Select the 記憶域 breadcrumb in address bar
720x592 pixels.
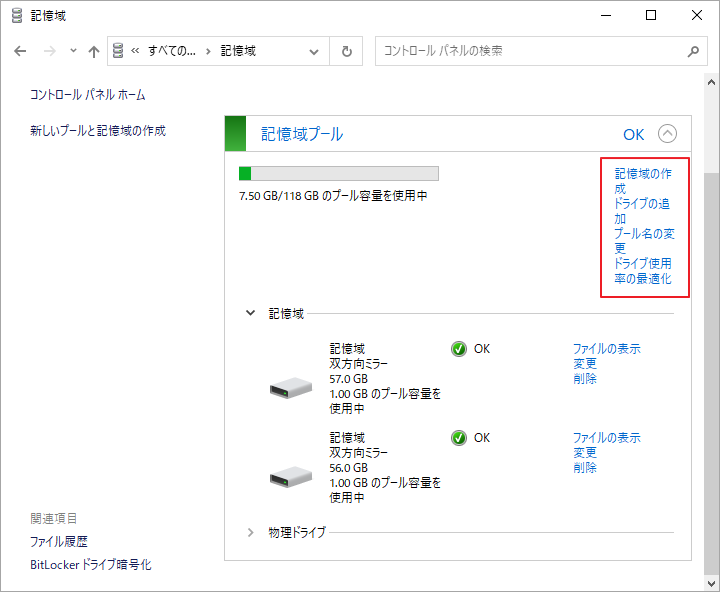coord(238,51)
